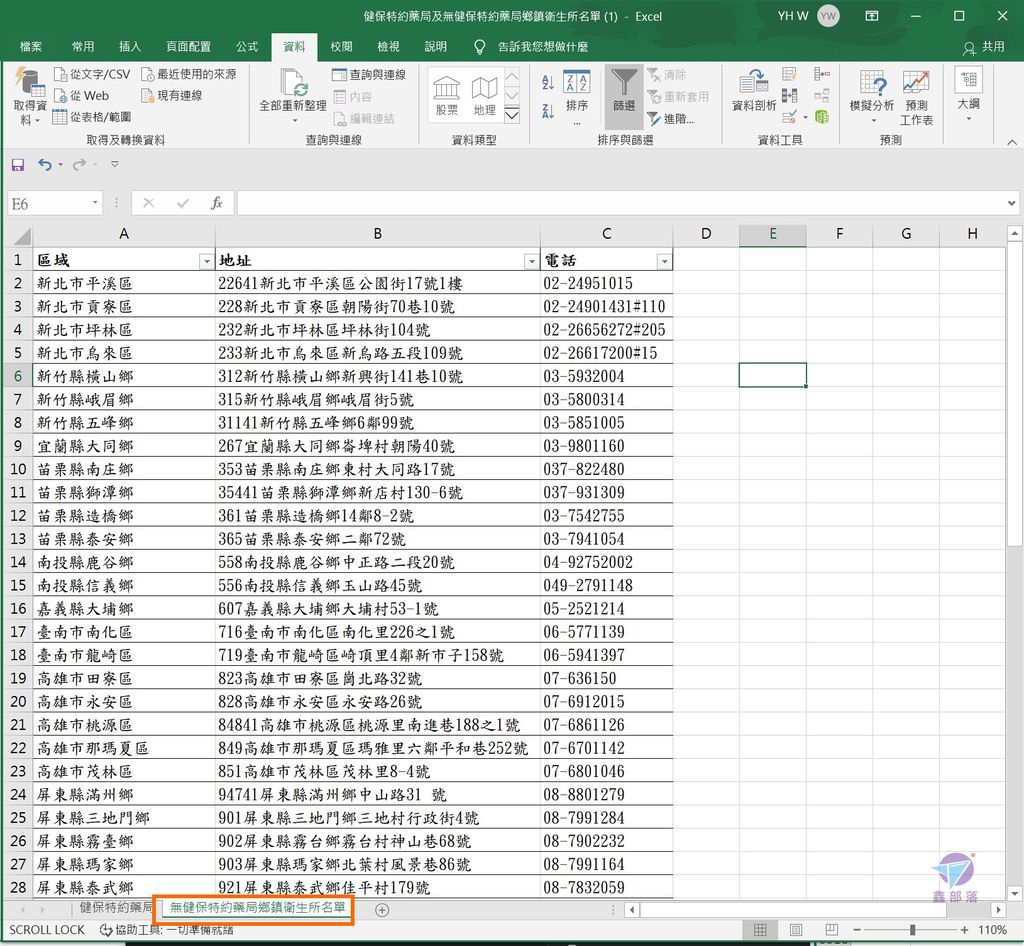
Task: Customize the Quick Access Toolbar
Action: click(114, 165)
